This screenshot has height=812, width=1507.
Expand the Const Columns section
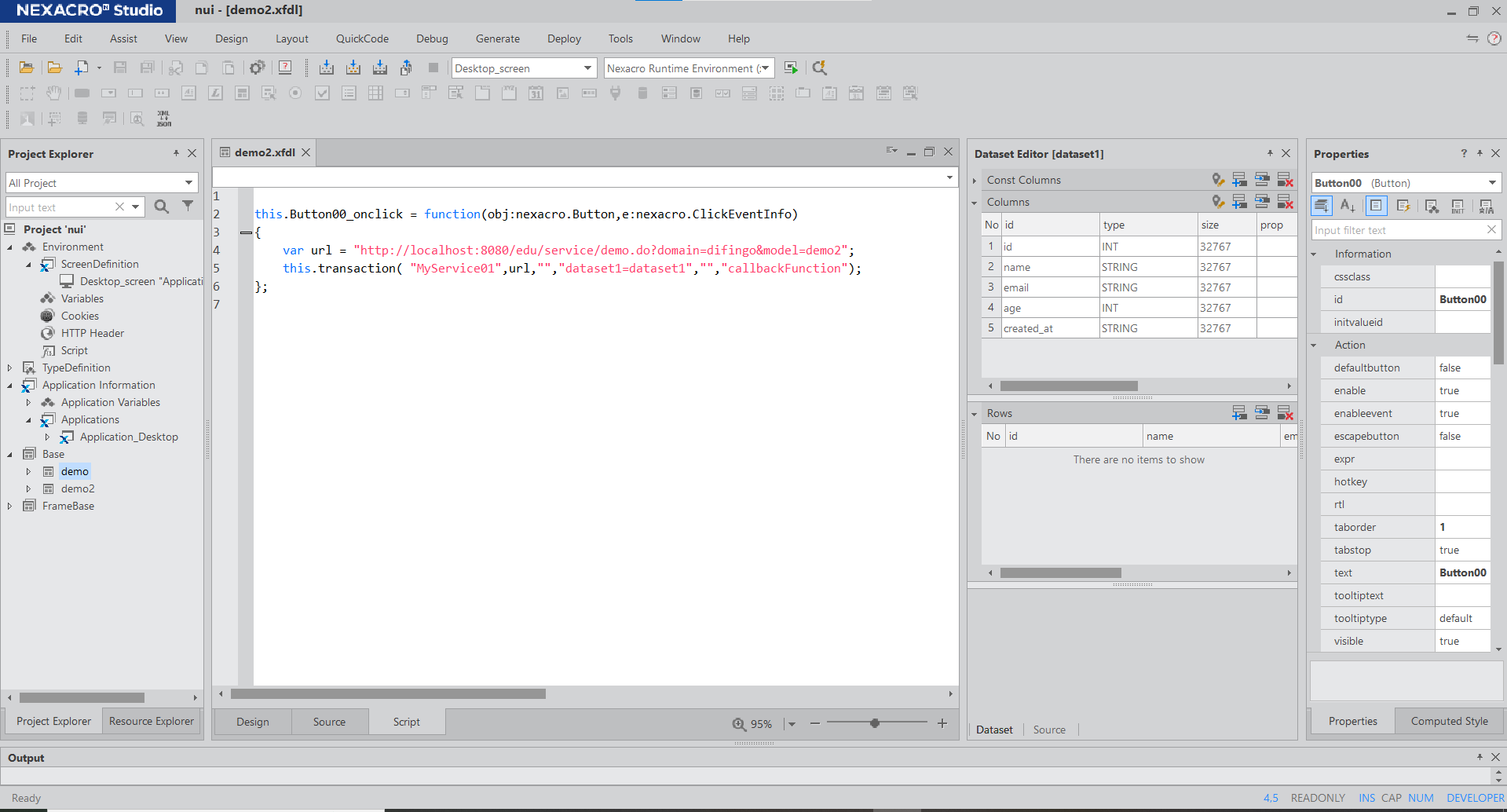pyautogui.click(x=975, y=181)
